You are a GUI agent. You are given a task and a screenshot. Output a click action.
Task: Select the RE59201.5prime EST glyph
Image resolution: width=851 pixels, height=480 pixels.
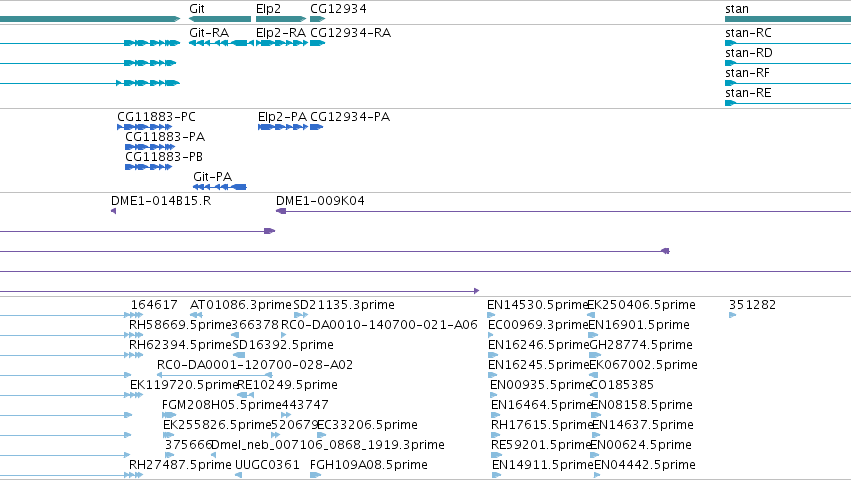click(x=495, y=456)
